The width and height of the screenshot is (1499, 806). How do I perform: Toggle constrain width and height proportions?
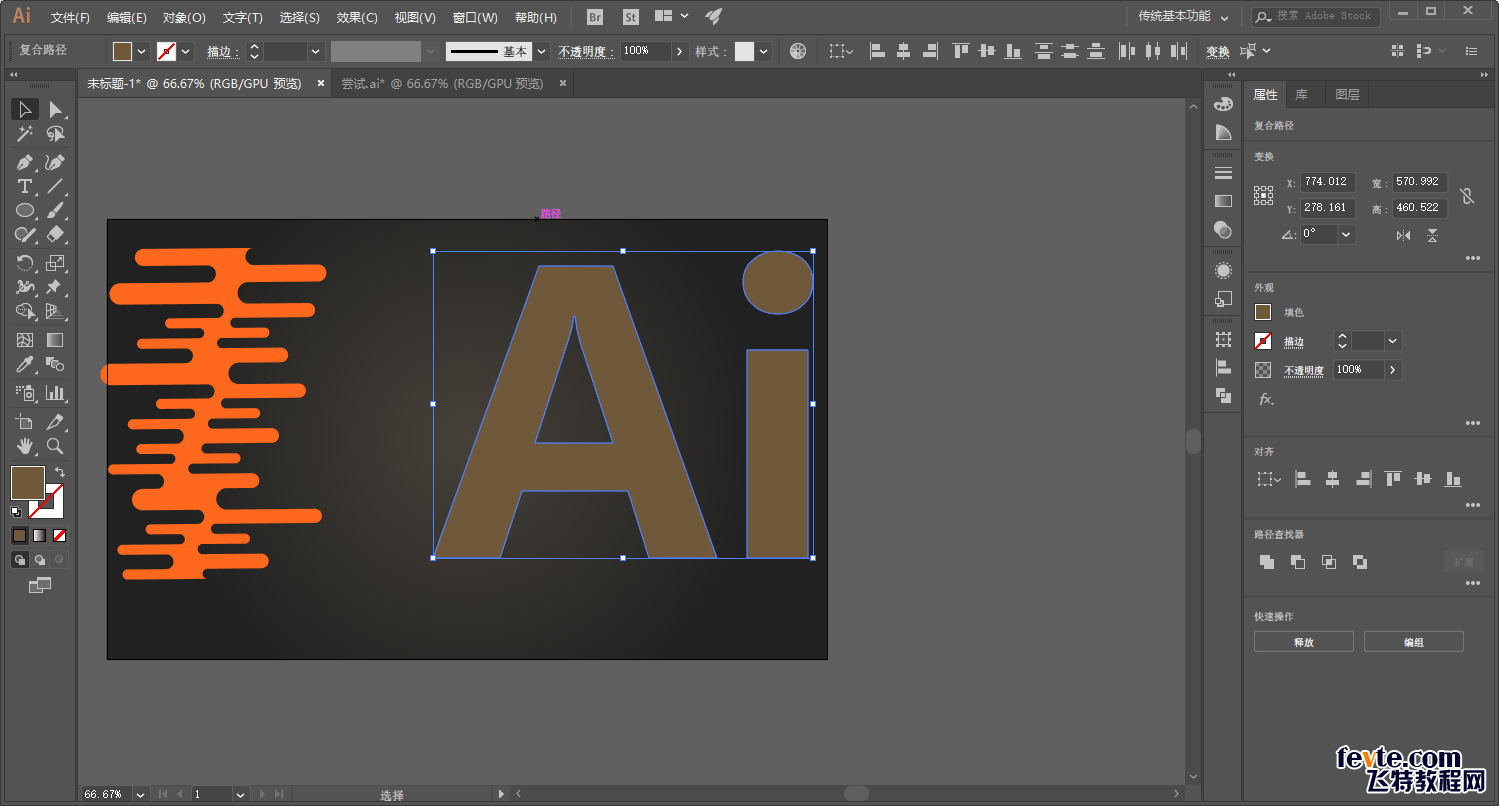1467,196
